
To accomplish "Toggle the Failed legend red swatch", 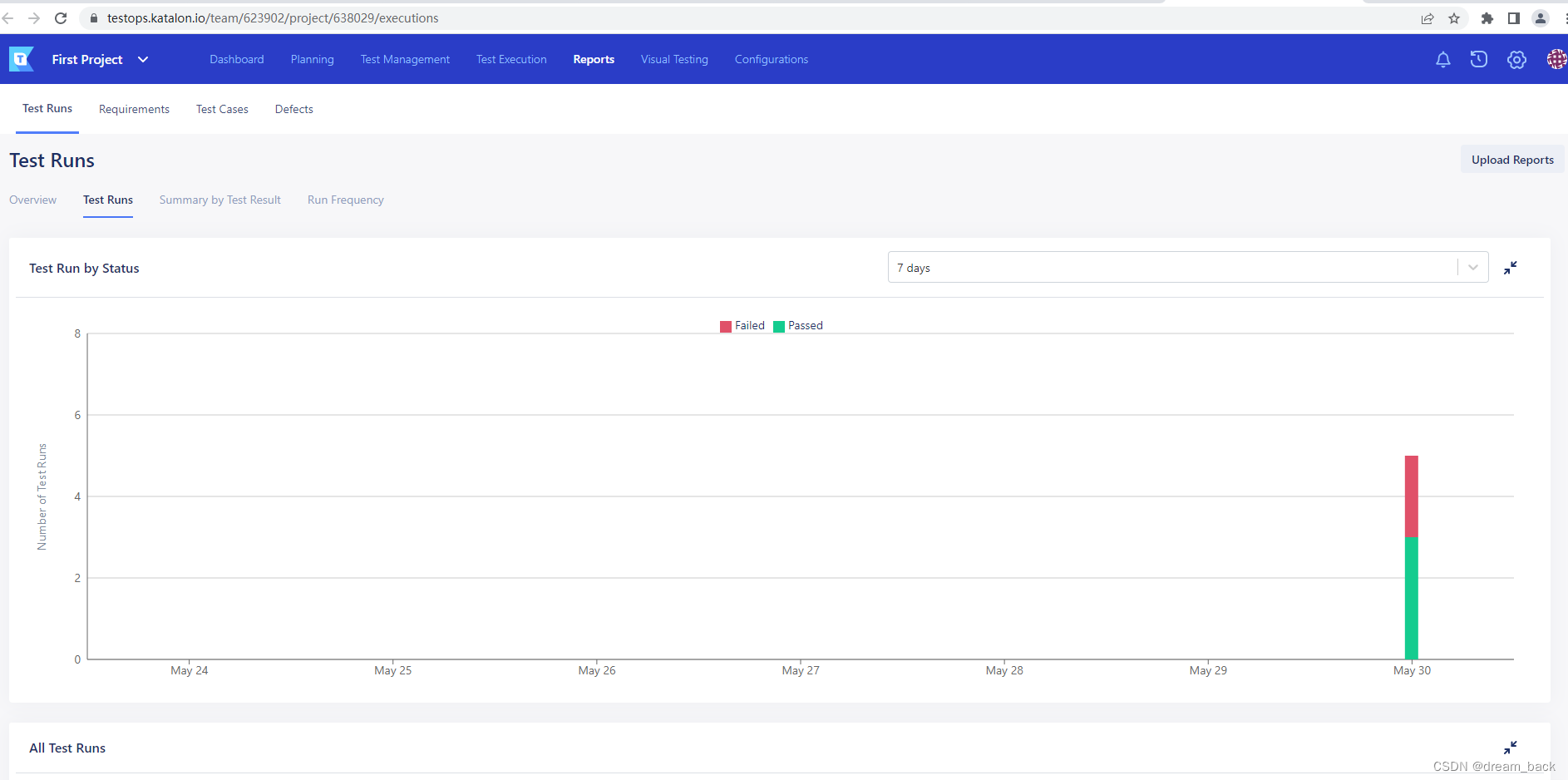I will (x=726, y=326).
